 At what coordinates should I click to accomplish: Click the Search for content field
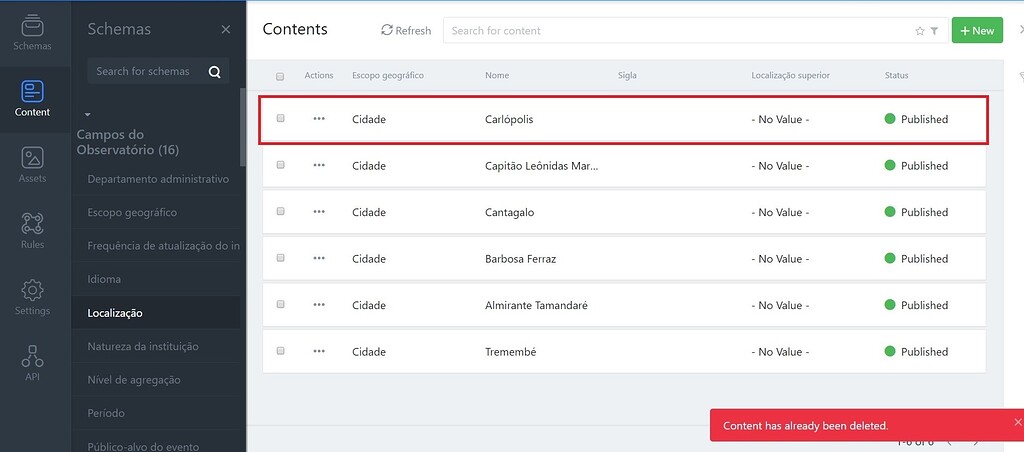pyautogui.click(x=679, y=31)
